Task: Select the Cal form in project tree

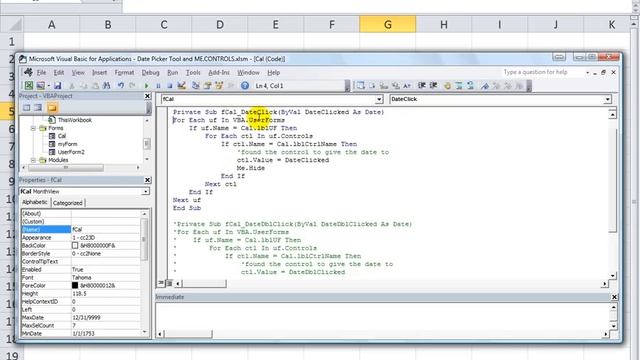Action: (x=62, y=136)
